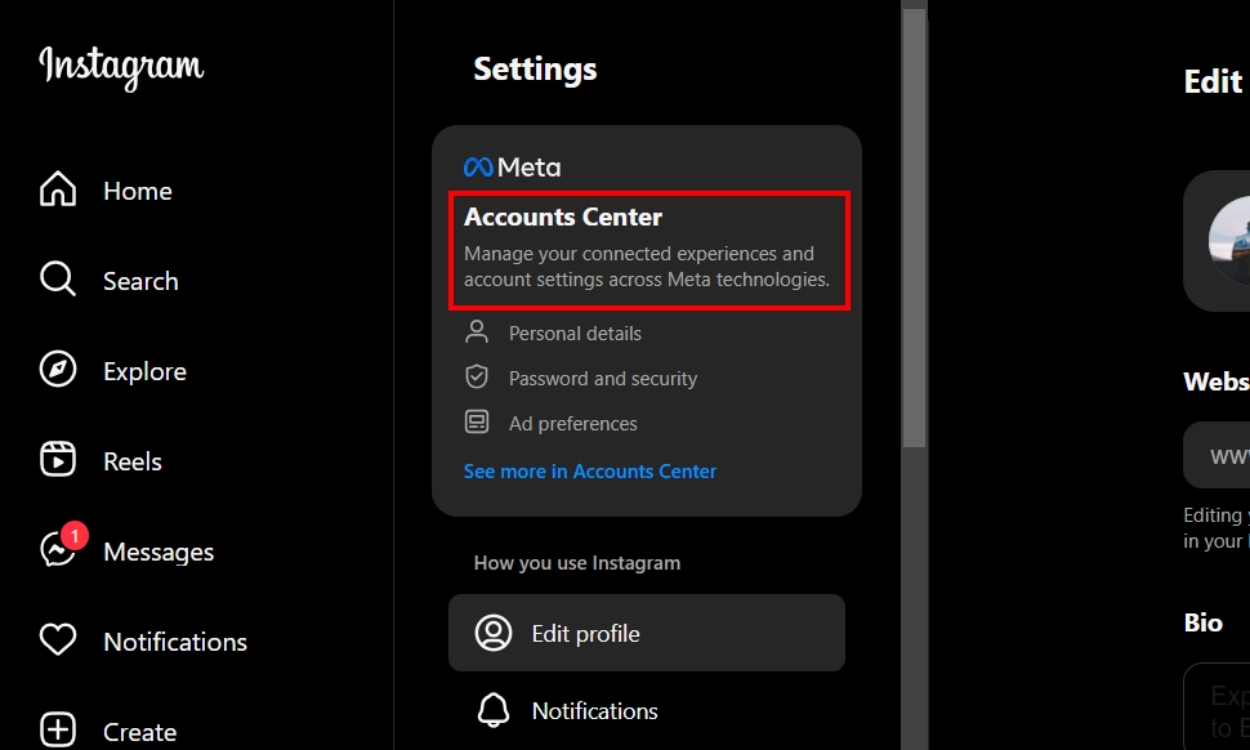Screen dimensions: 1250x750
Task: Go to Home in sidebar
Action: pos(138,190)
